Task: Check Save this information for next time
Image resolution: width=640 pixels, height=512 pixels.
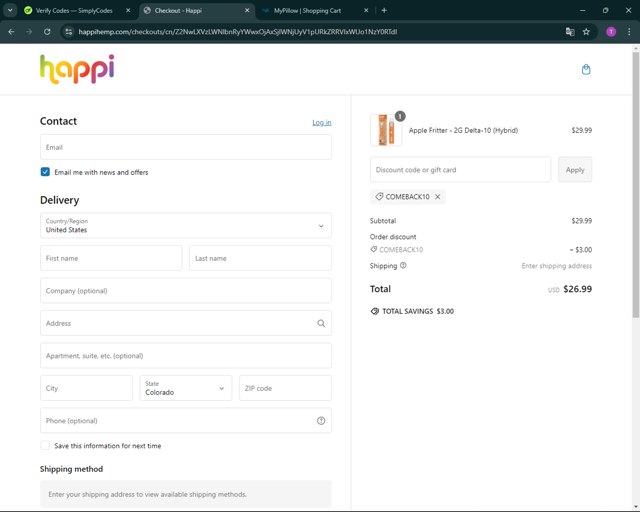Action: point(45,445)
